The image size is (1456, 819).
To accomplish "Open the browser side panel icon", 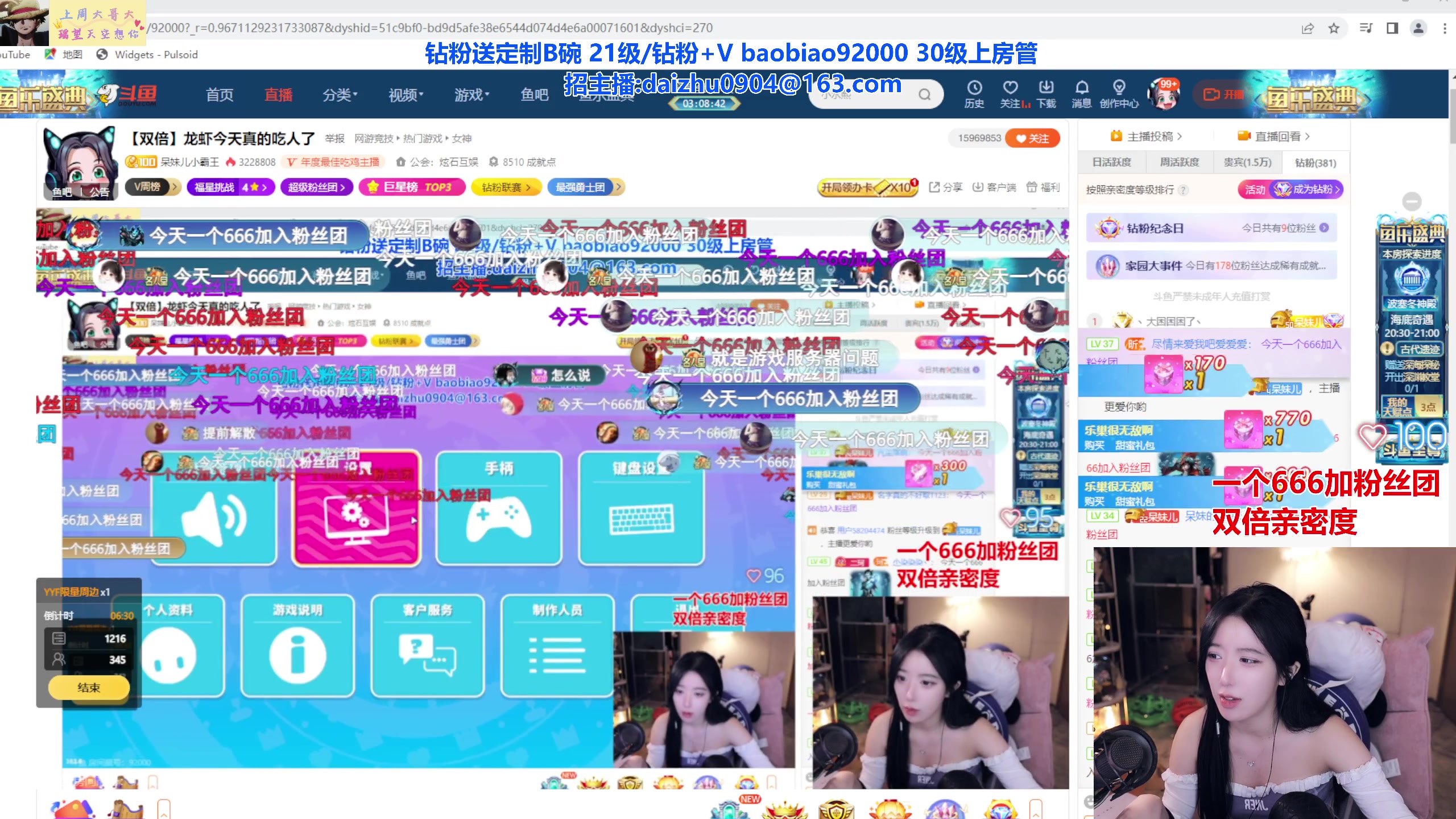I will pyautogui.click(x=1392, y=28).
